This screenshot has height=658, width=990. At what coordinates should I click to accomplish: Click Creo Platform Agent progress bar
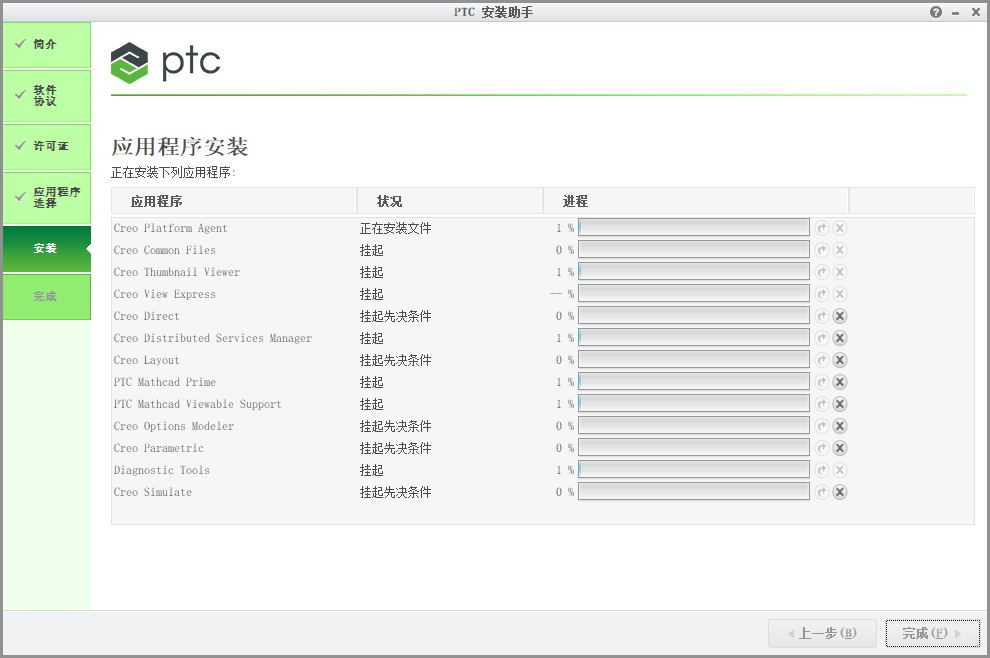pos(694,228)
